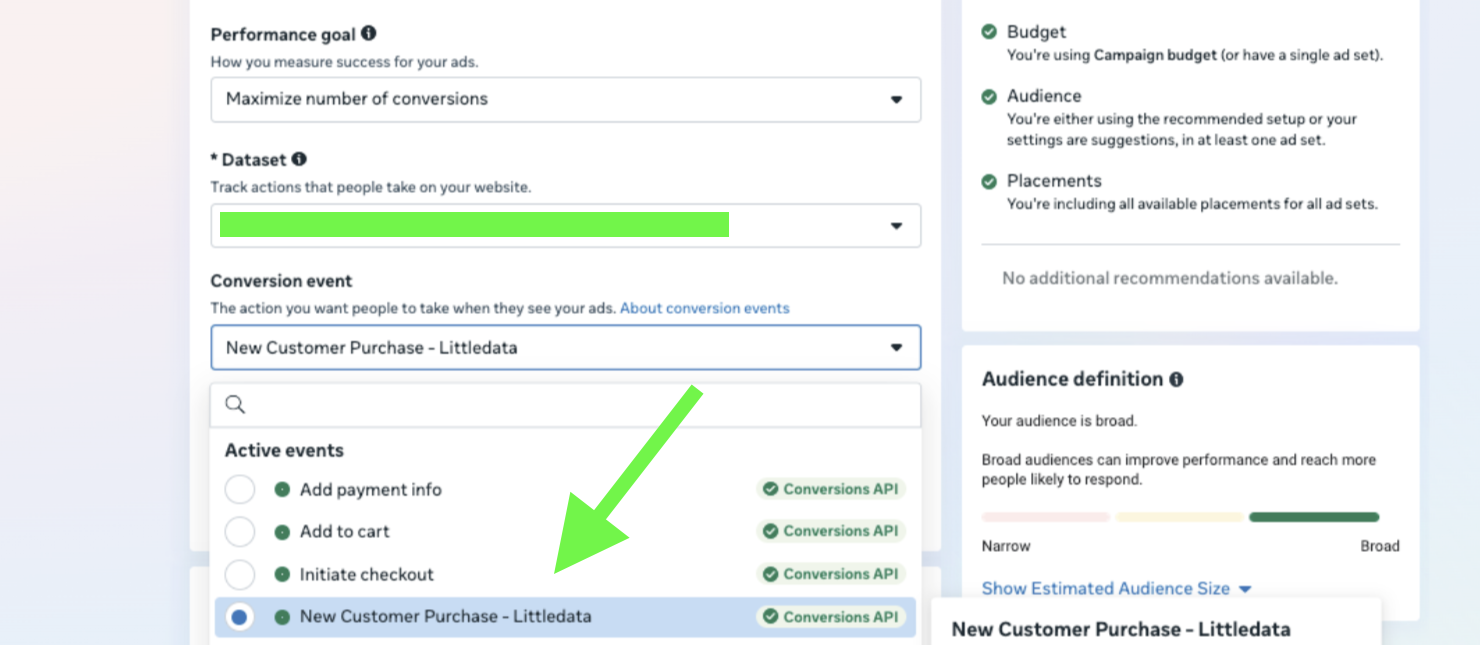
Task: Choose New Customer Purchase - Littledata event
Action: 445,617
